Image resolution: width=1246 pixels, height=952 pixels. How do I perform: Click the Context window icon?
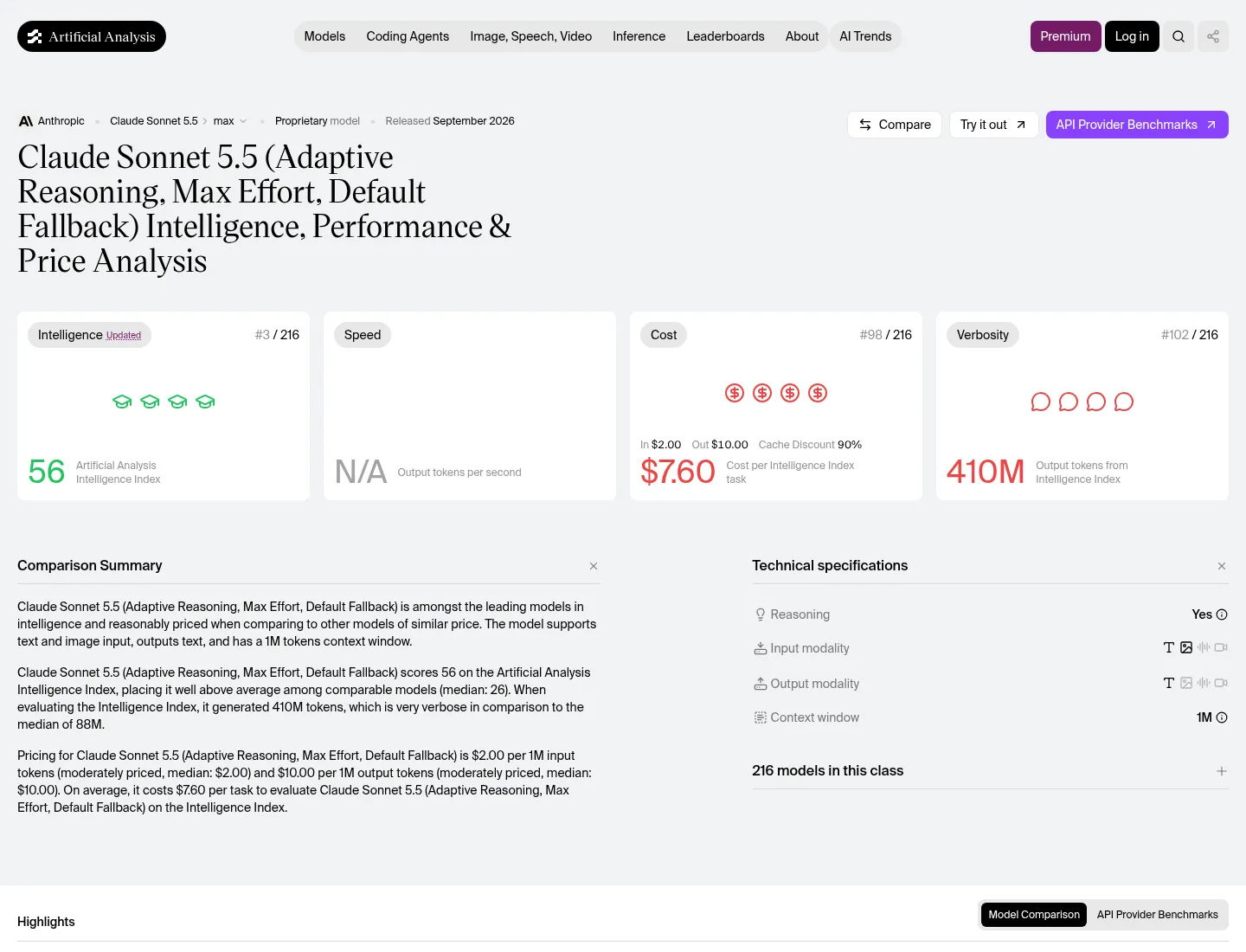point(761,717)
